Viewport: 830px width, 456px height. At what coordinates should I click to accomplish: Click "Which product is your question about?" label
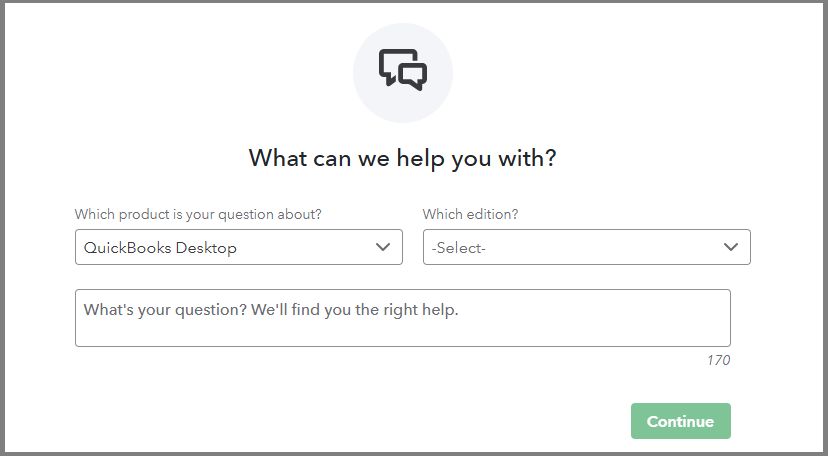[x=198, y=215]
